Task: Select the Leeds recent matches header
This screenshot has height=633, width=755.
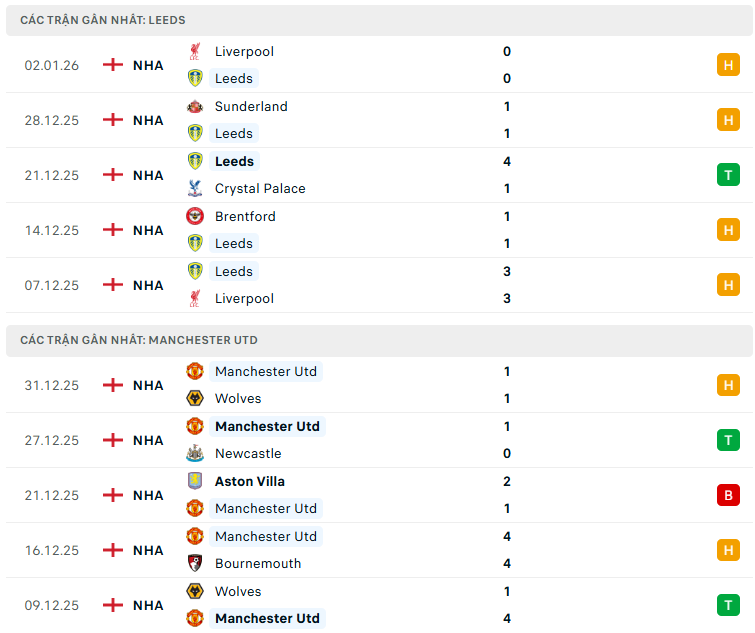Action: coord(103,20)
